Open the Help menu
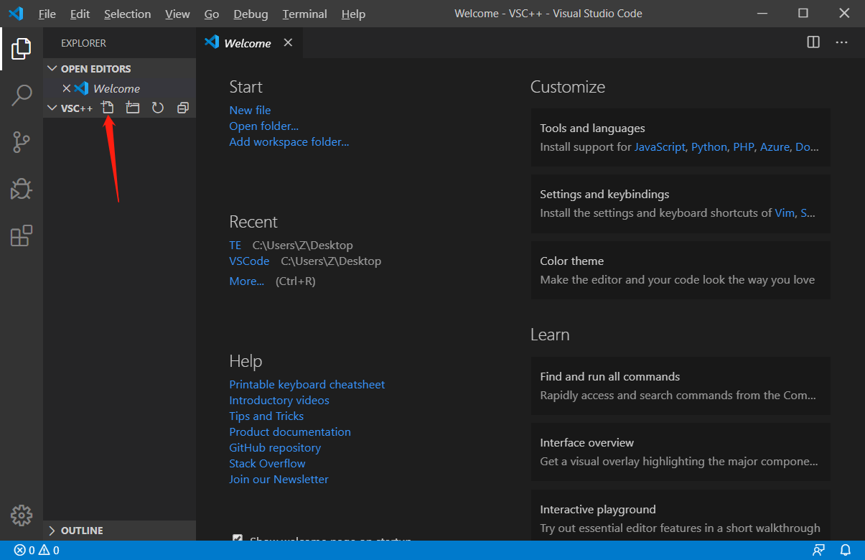This screenshot has height=560, width=865. pos(353,14)
